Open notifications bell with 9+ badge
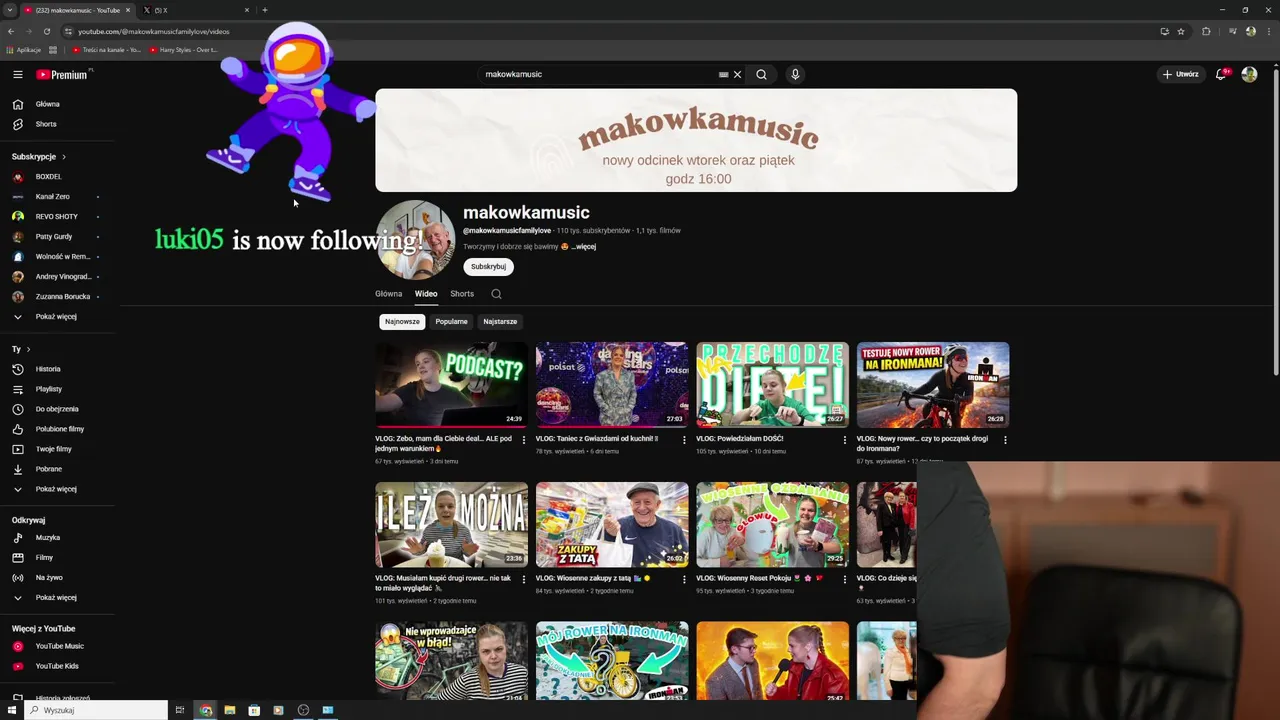Viewport: 1280px width, 720px height. (x=1221, y=74)
